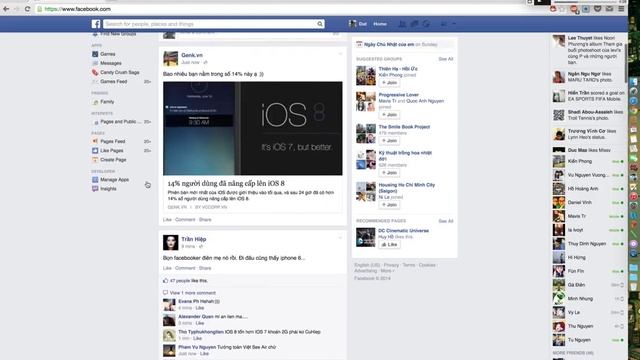The height and width of the screenshot is (360, 640).
Task: Open the notifications globe icon
Action: pyautogui.click(x=426, y=24)
